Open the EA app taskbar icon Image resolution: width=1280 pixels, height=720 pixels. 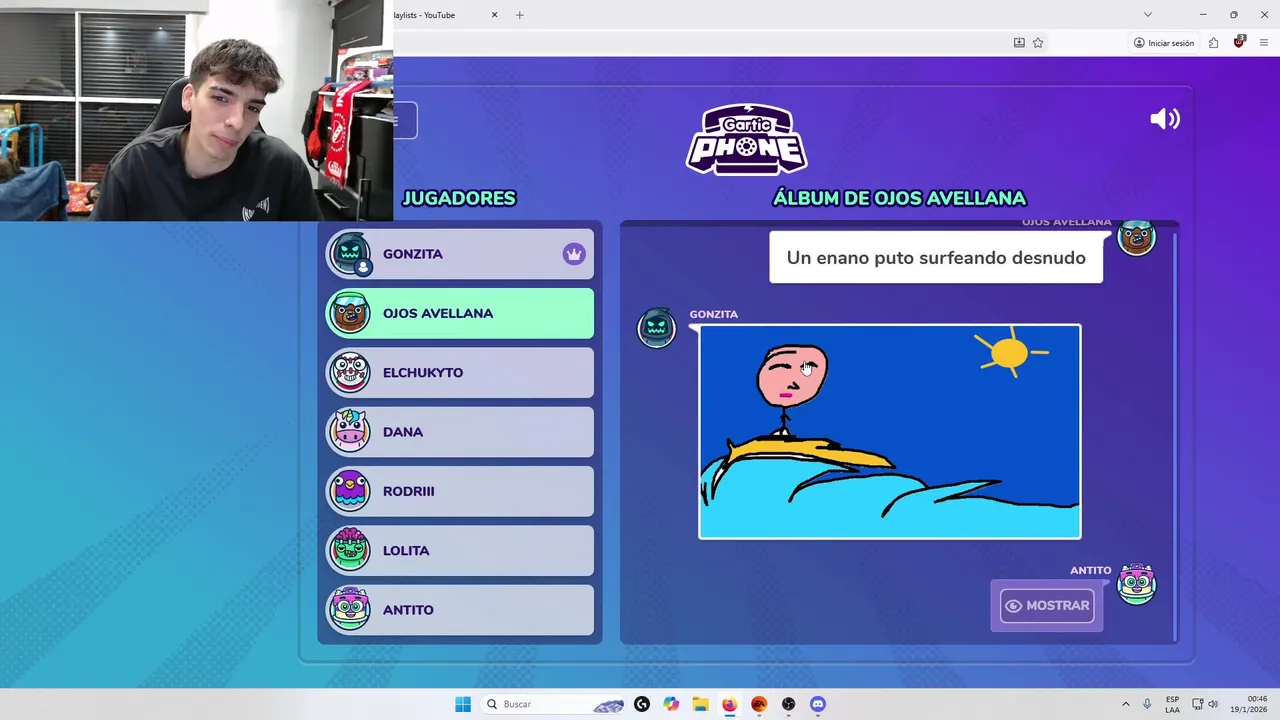coord(759,704)
